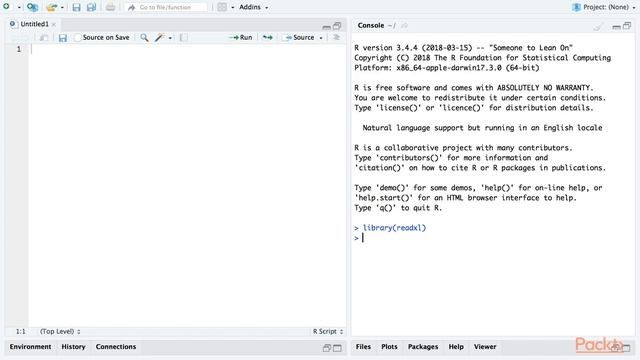The height and width of the screenshot is (360, 640).
Task: Close the Untitled1 tab
Action: coord(54,24)
